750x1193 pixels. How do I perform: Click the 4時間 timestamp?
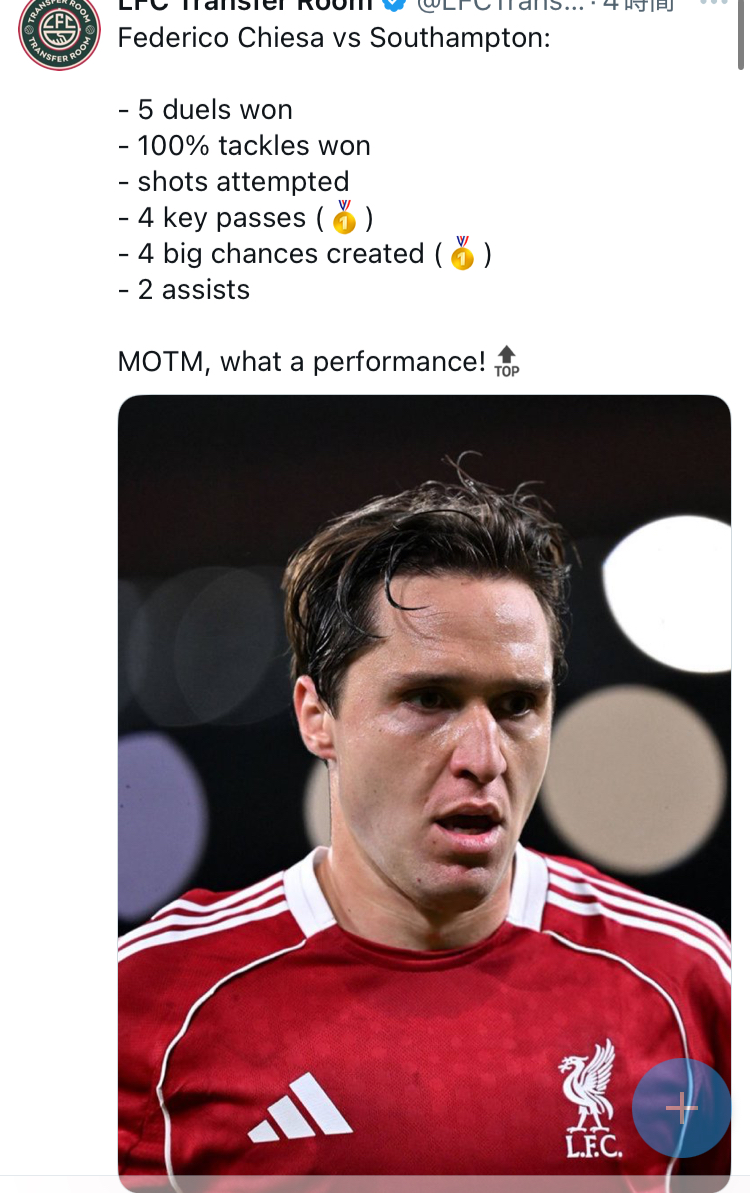638,5
